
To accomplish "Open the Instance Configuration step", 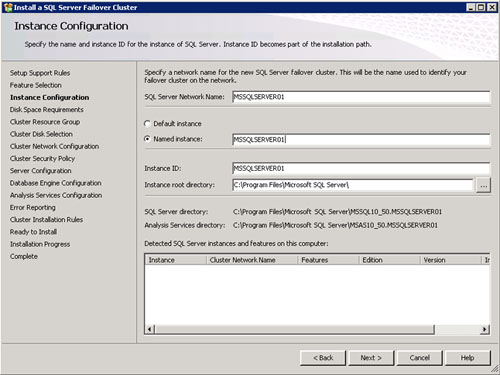I will coord(50,97).
